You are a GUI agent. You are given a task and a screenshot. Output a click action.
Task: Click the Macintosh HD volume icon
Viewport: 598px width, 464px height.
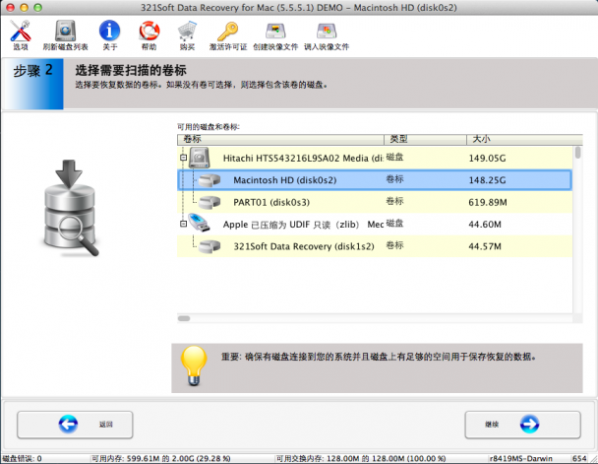tap(209, 180)
